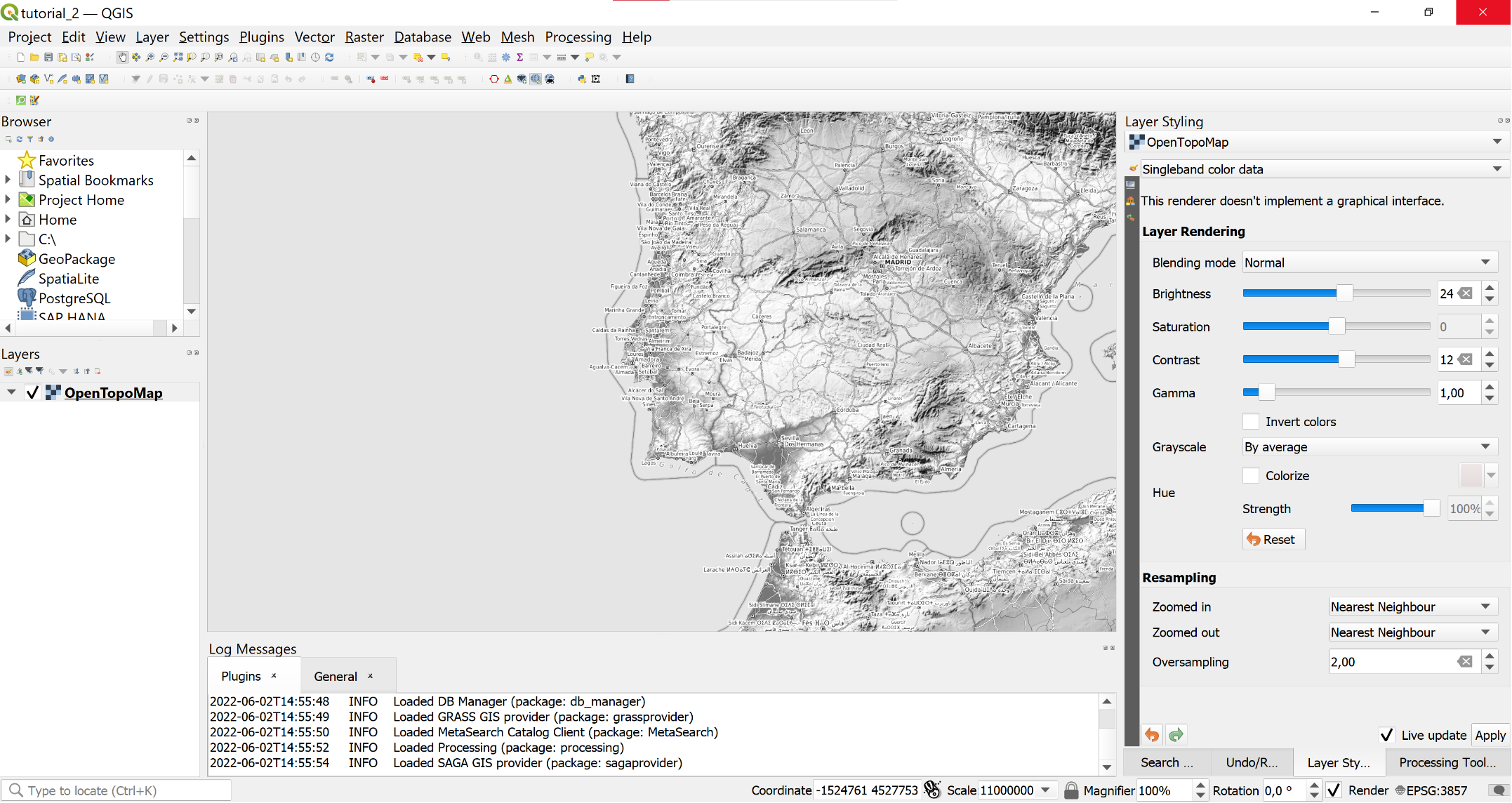Click the green magnifier plugin icon
The image size is (1512, 803).
21,100
